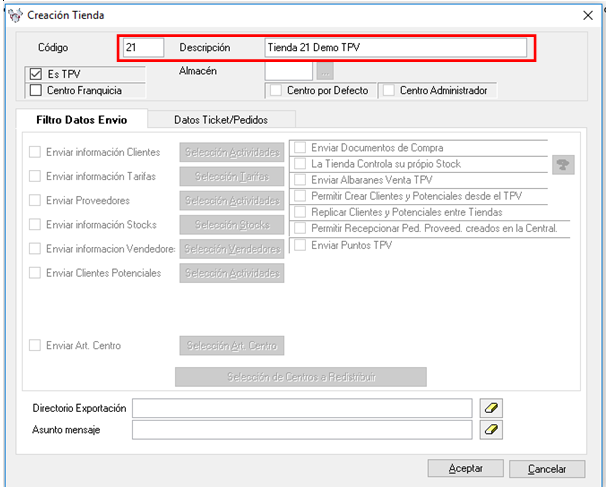Click the eraser icon beside Directorio Exportación

492,408
